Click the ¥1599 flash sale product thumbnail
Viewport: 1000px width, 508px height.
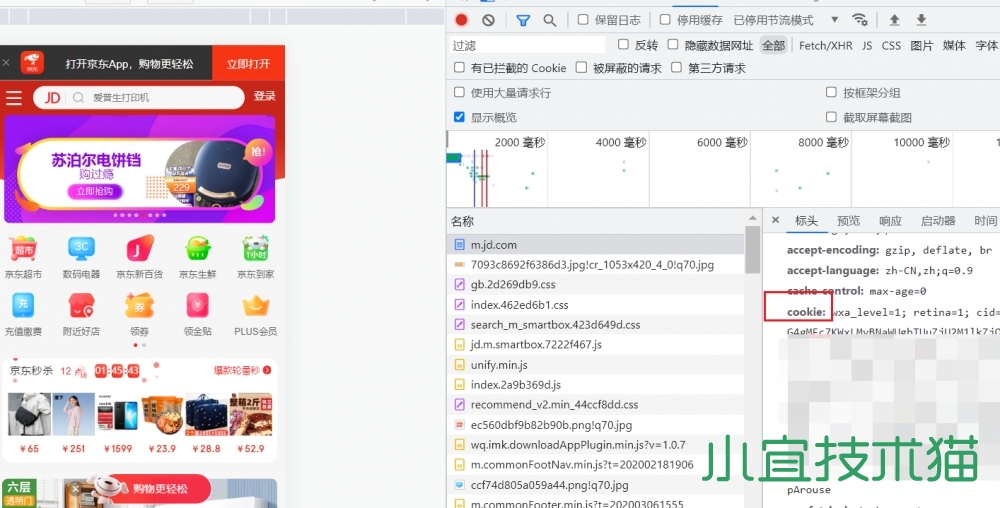[x=117, y=415]
